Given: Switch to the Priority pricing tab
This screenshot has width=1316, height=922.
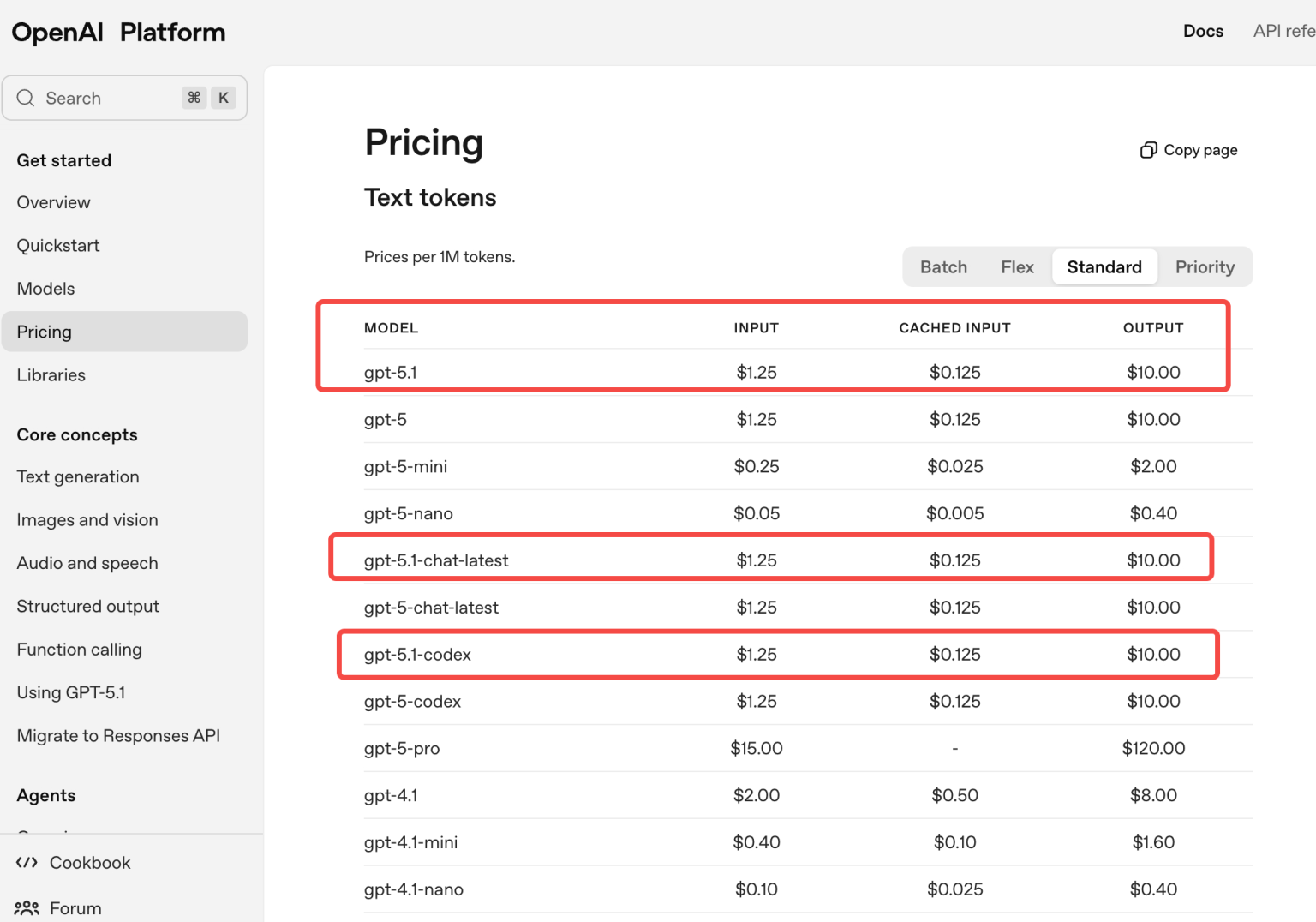Looking at the screenshot, I should (x=1205, y=267).
